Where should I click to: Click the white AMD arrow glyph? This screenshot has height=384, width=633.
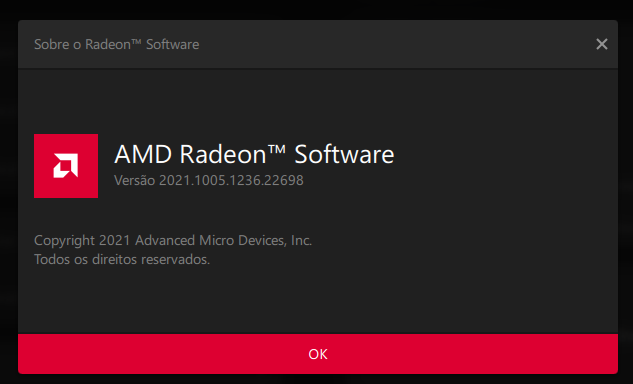click(66, 166)
